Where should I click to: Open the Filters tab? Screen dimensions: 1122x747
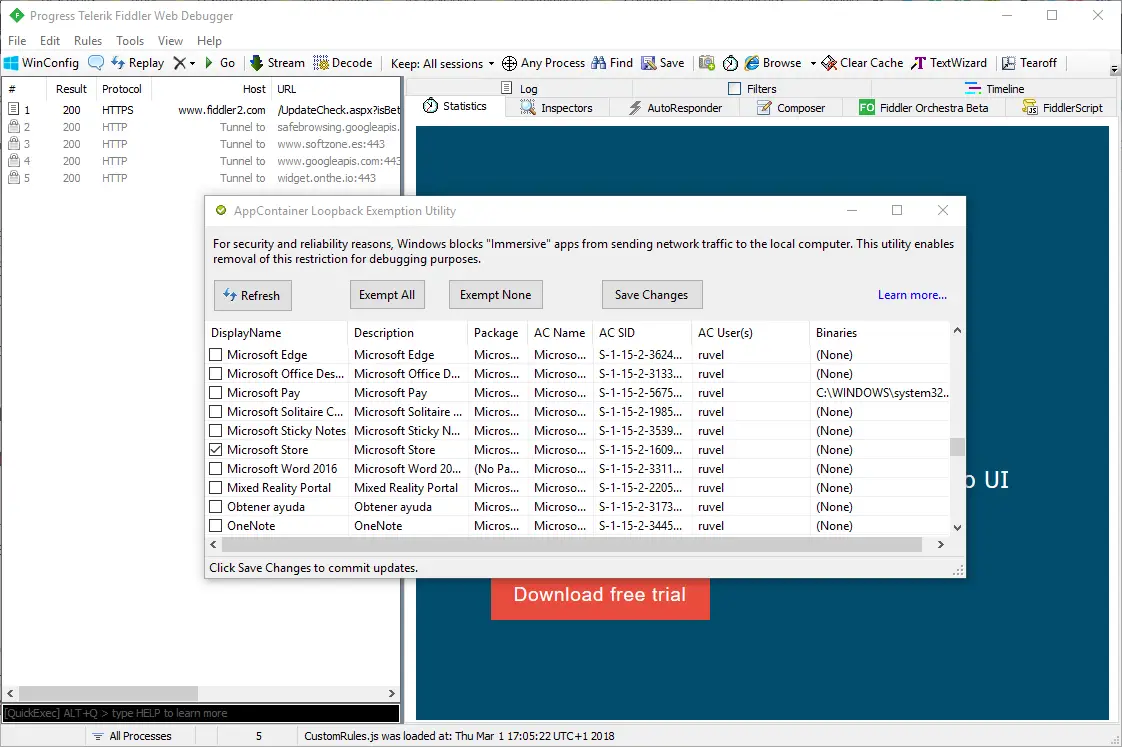tap(752, 88)
